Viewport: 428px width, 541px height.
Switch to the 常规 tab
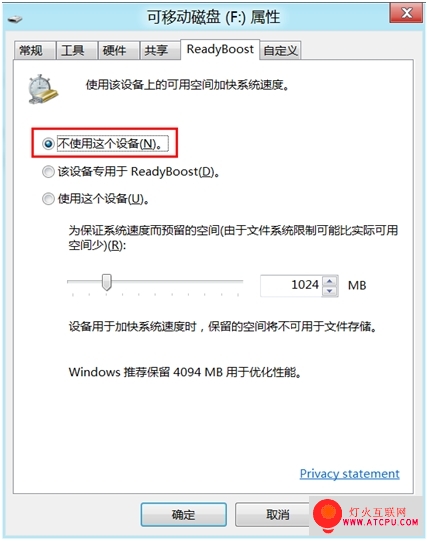35,51
